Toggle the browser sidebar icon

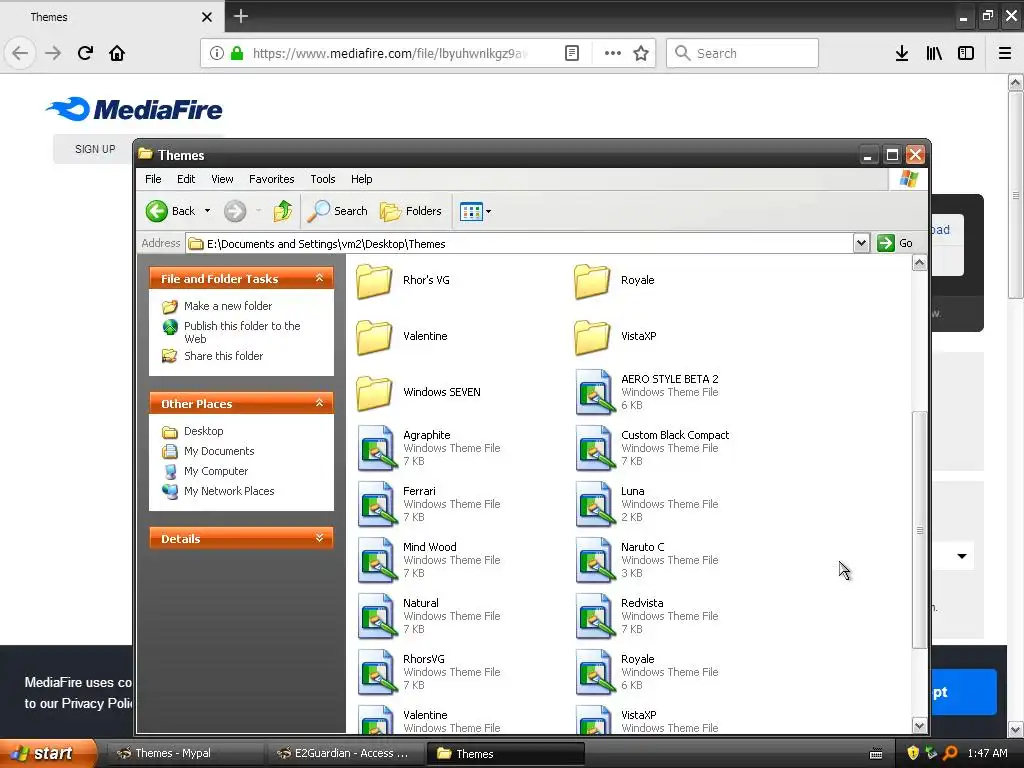(x=966, y=54)
